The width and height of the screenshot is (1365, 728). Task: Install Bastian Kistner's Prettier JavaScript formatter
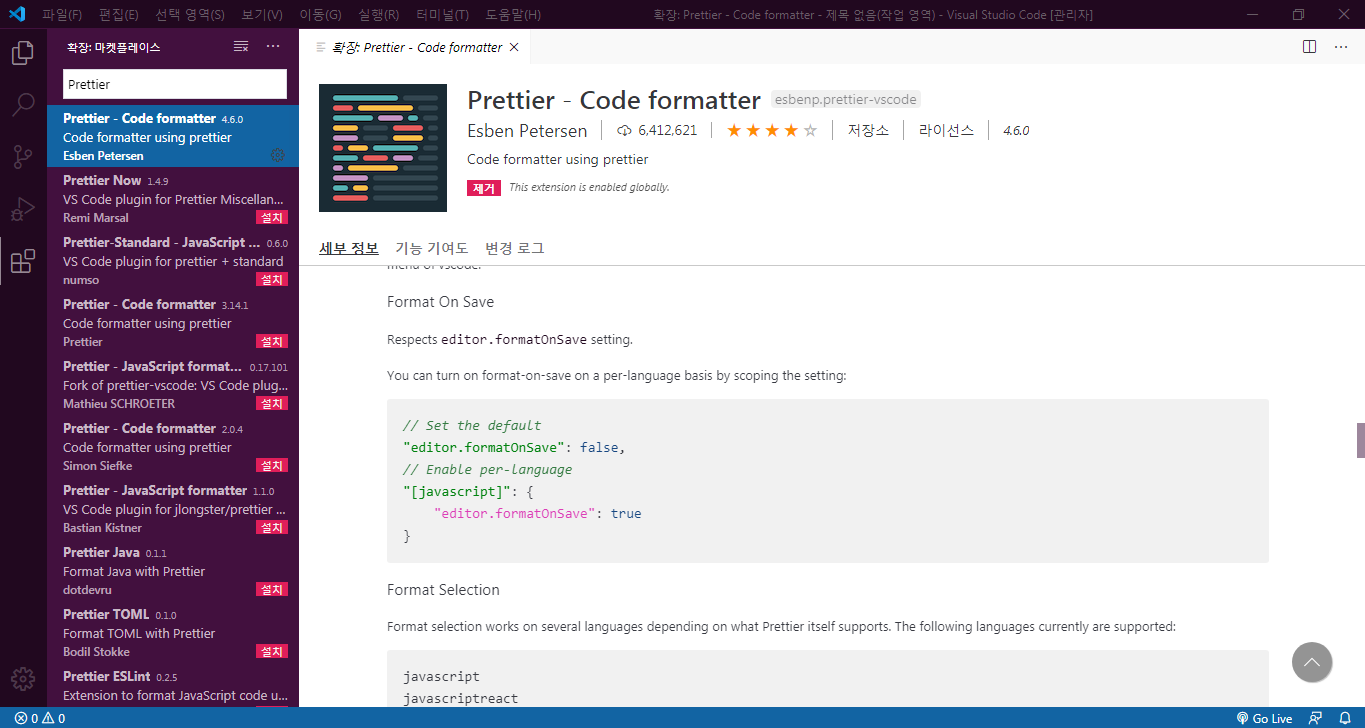[x=271, y=527]
